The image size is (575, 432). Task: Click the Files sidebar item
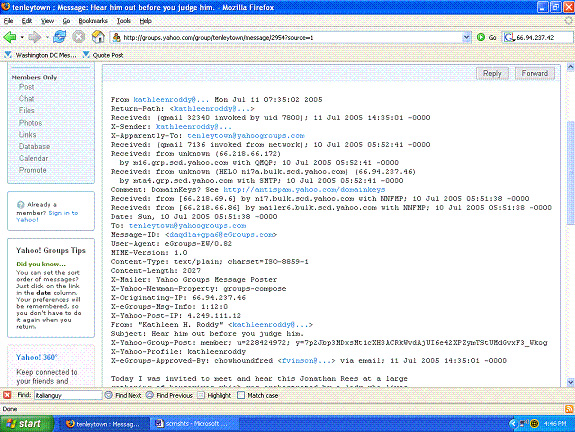26,110
